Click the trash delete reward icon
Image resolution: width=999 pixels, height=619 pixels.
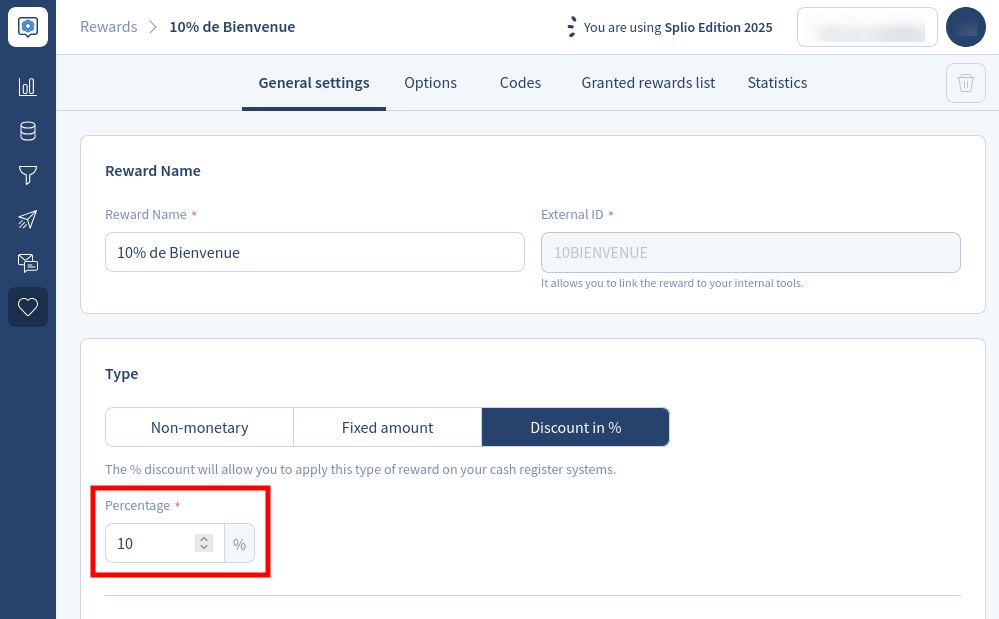(965, 83)
